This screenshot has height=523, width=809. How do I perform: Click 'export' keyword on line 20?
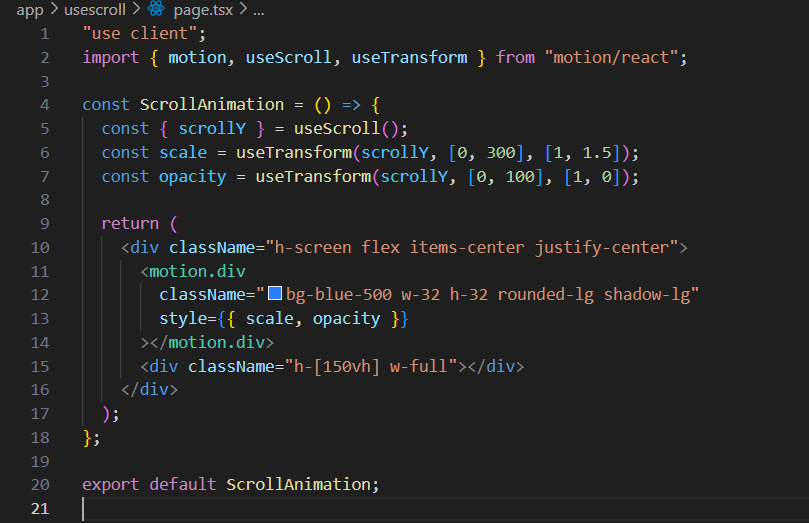click(111, 484)
